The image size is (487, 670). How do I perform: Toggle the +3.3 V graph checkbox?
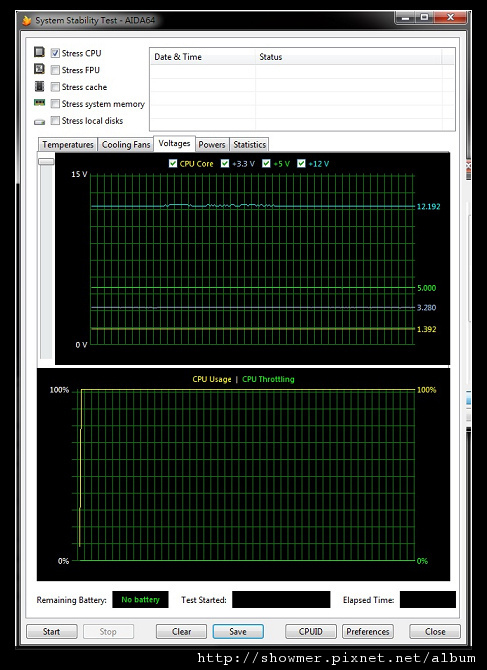click(225, 163)
